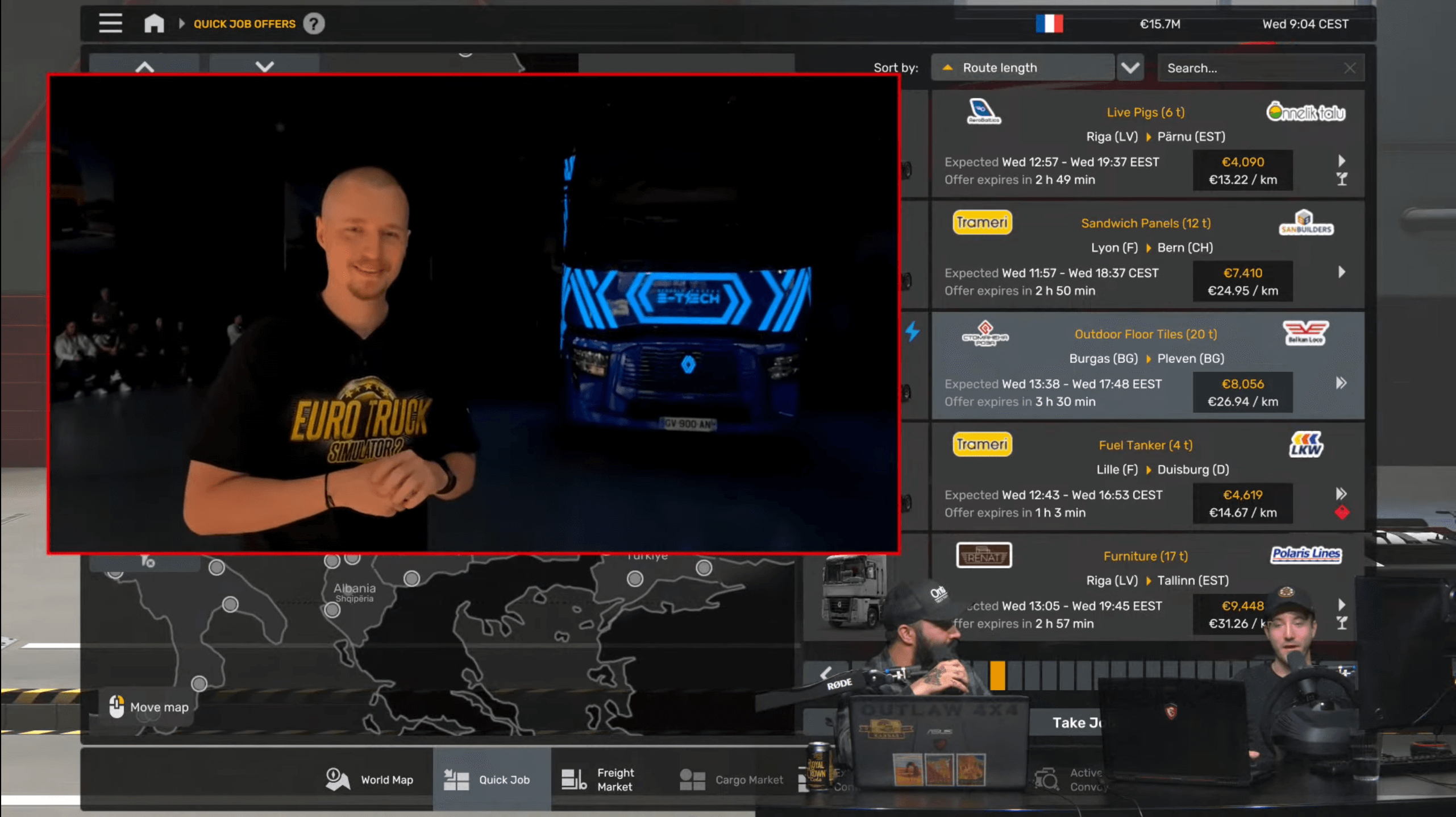Click the €7,410 price on Sandwich Panels
The image size is (1456, 817).
click(x=1243, y=273)
